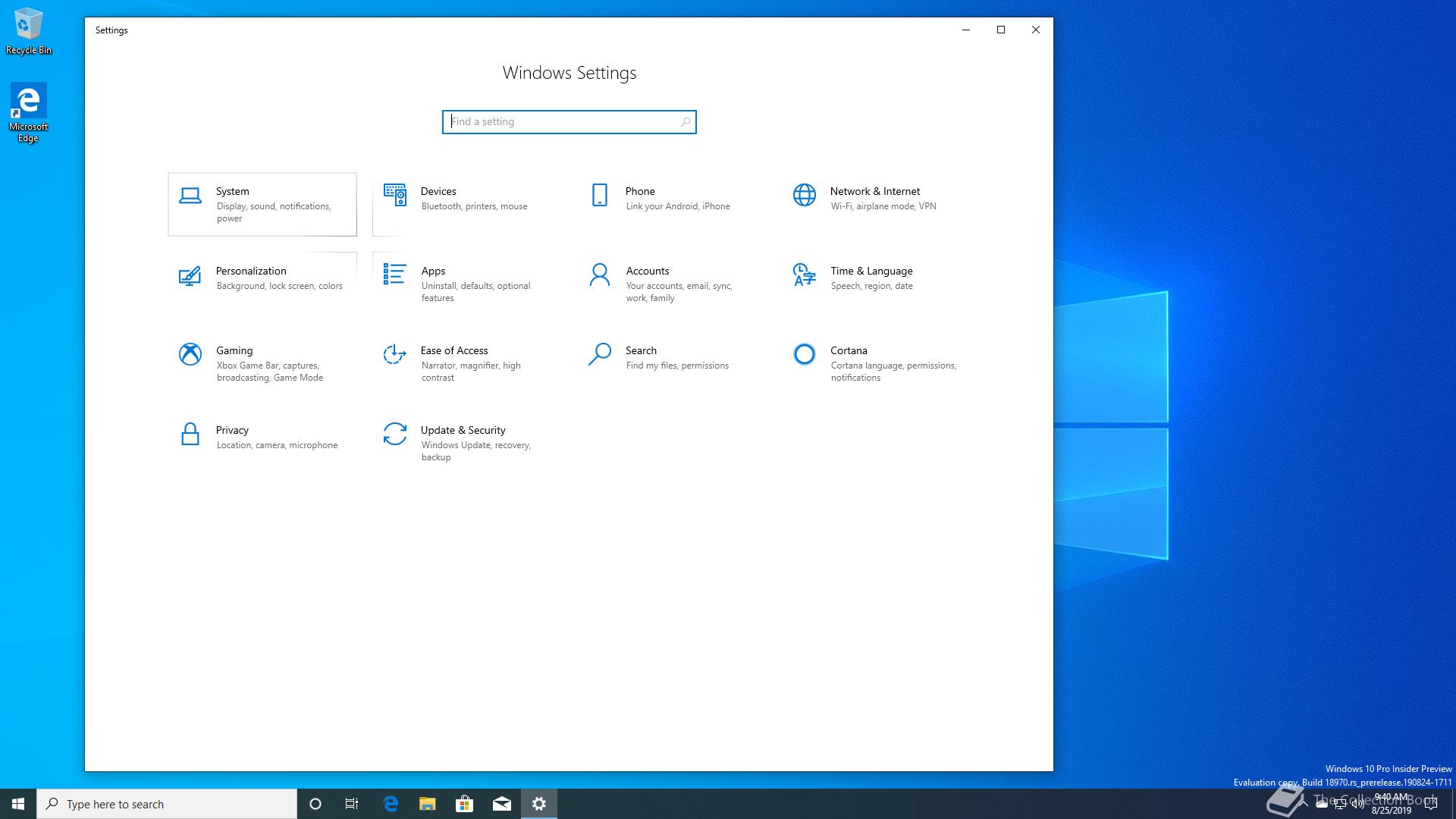Open File Explorer from the taskbar
This screenshot has width=1456, height=819.
click(428, 804)
